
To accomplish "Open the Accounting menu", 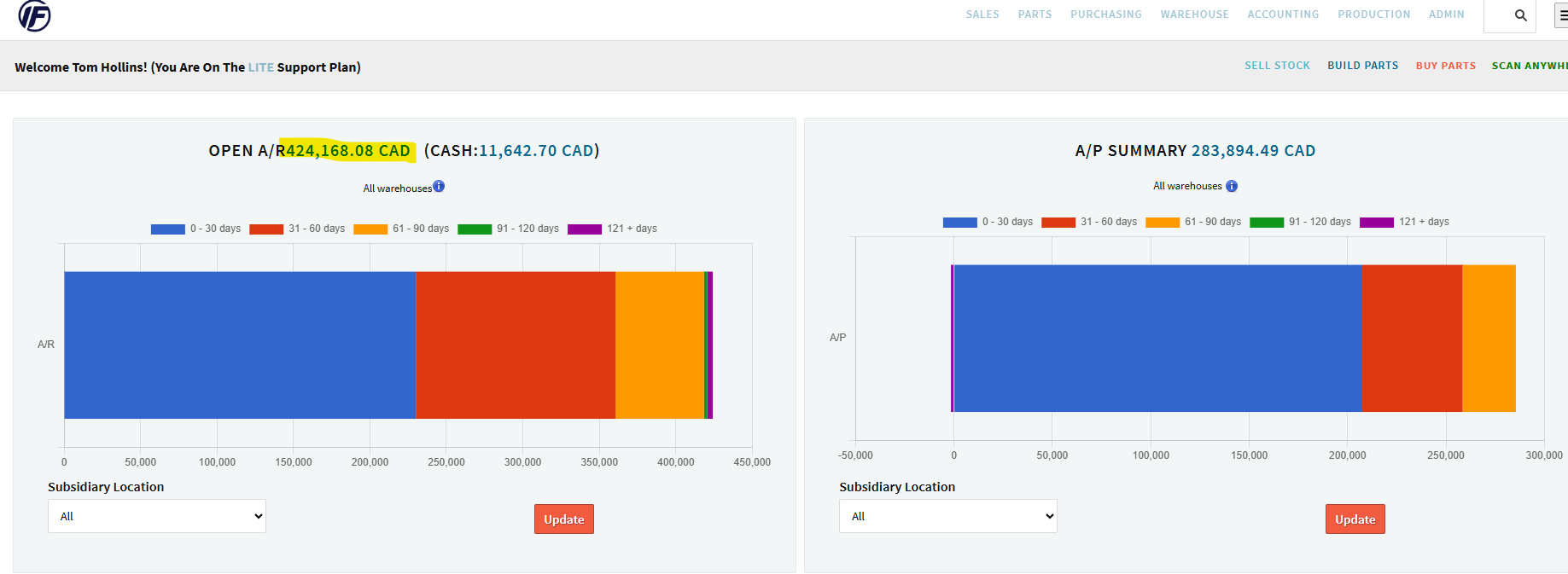I will click(x=1283, y=14).
